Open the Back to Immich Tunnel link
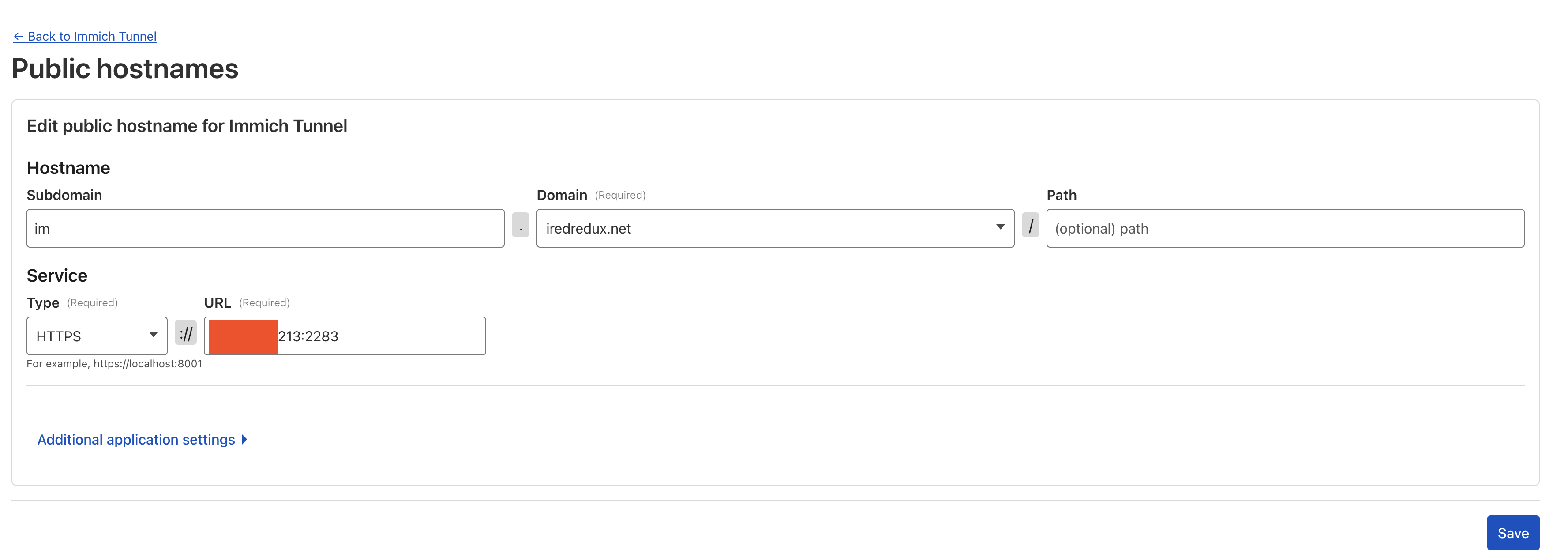The width and height of the screenshot is (1568, 558). (x=91, y=37)
